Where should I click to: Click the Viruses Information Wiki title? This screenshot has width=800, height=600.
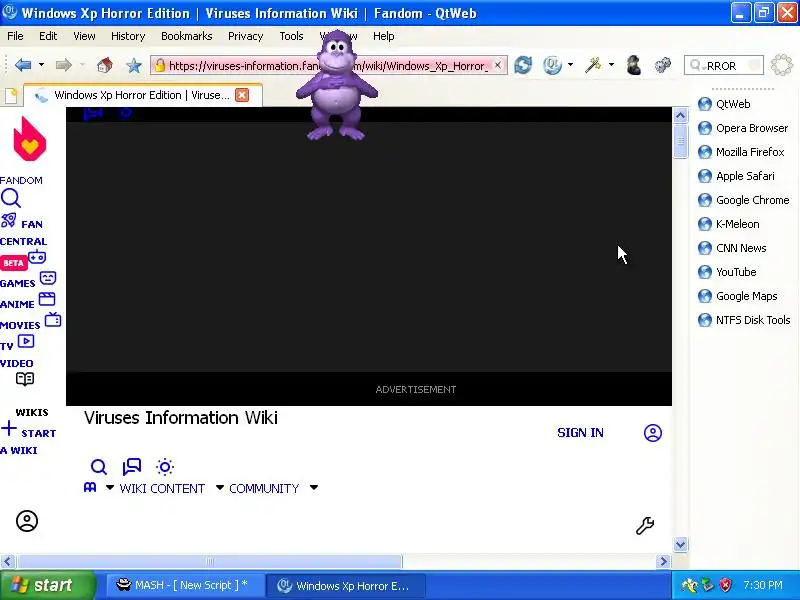tap(181, 418)
